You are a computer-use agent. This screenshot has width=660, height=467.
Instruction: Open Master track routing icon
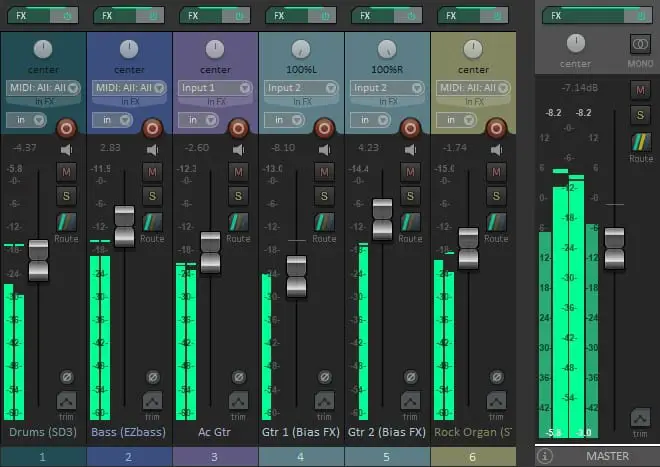[x=641, y=142]
